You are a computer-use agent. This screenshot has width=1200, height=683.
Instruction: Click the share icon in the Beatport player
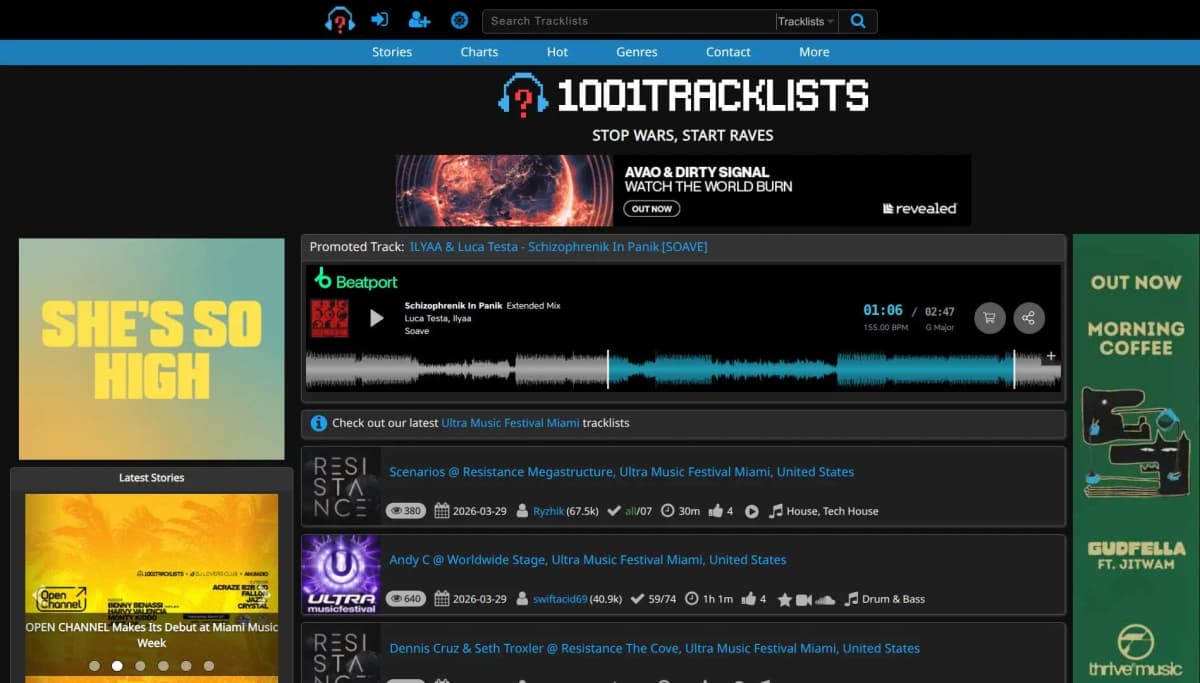1029,318
